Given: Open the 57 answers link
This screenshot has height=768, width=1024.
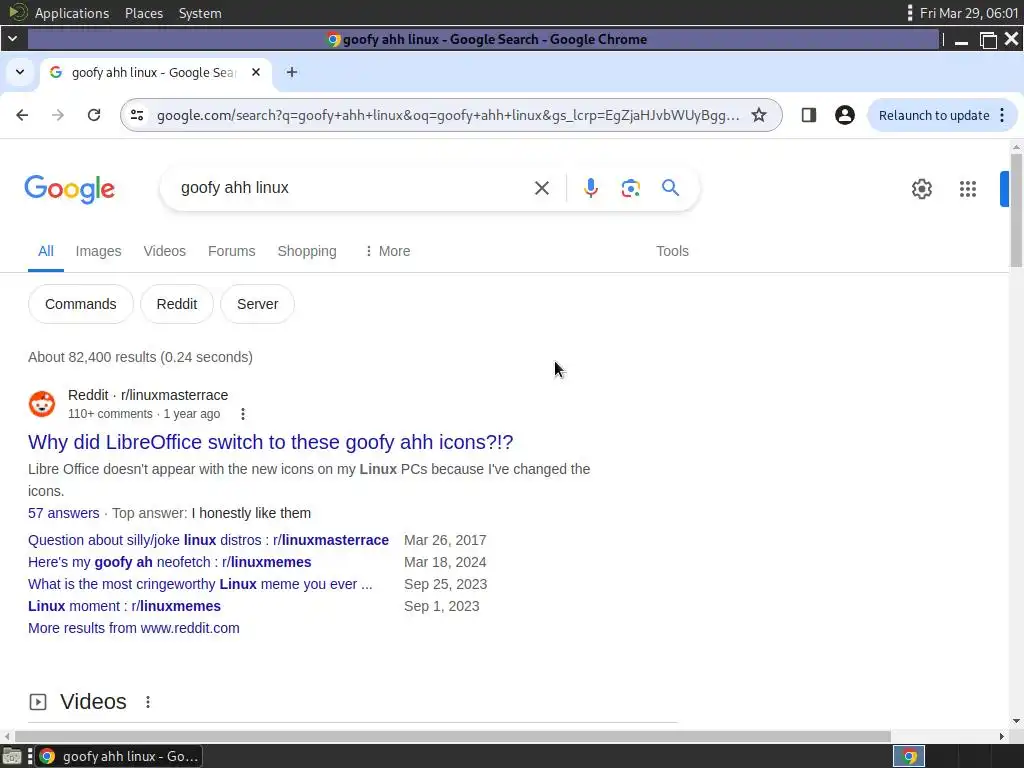Looking at the screenshot, I should (63, 513).
